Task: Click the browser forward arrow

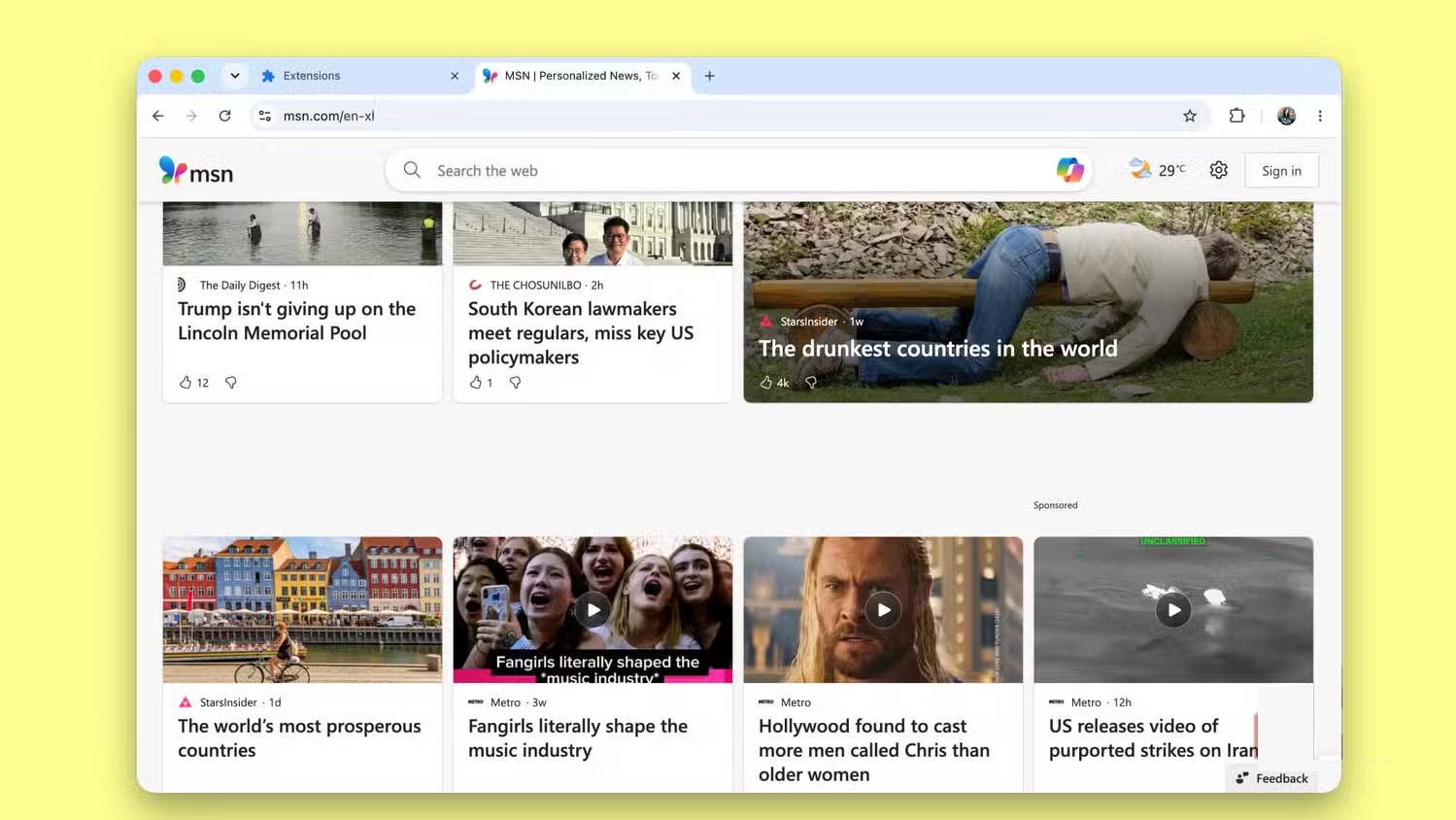Action: click(191, 116)
